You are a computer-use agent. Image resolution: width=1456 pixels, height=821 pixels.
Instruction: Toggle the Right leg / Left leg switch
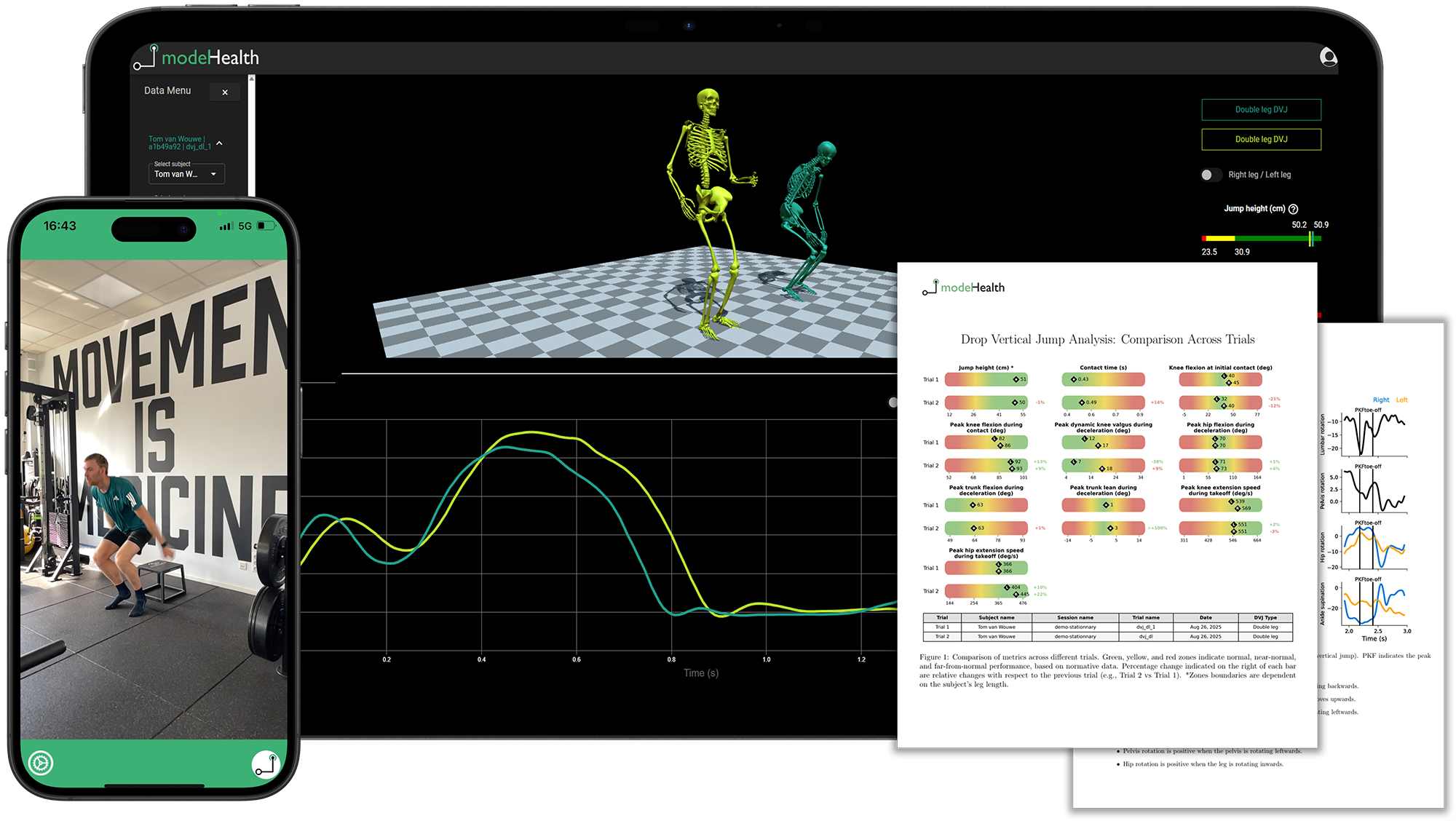pyautogui.click(x=1211, y=175)
